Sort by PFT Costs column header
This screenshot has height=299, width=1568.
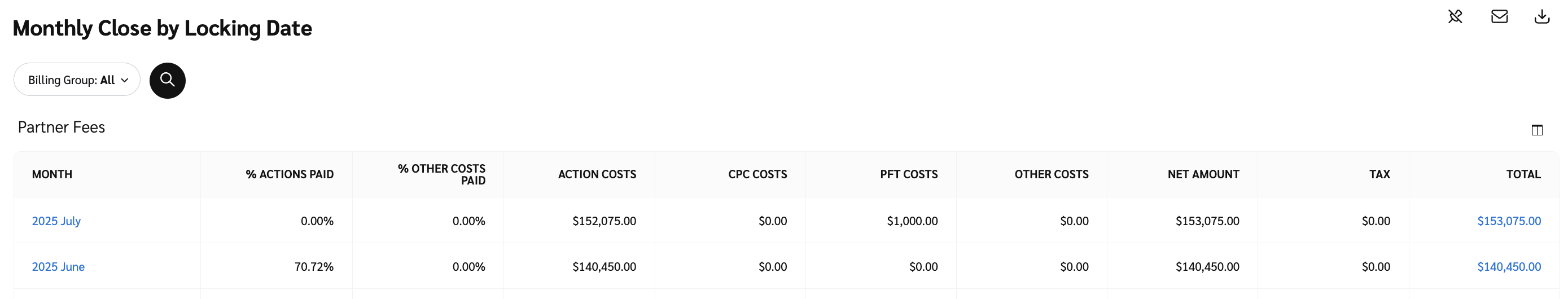pyautogui.click(x=909, y=175)
